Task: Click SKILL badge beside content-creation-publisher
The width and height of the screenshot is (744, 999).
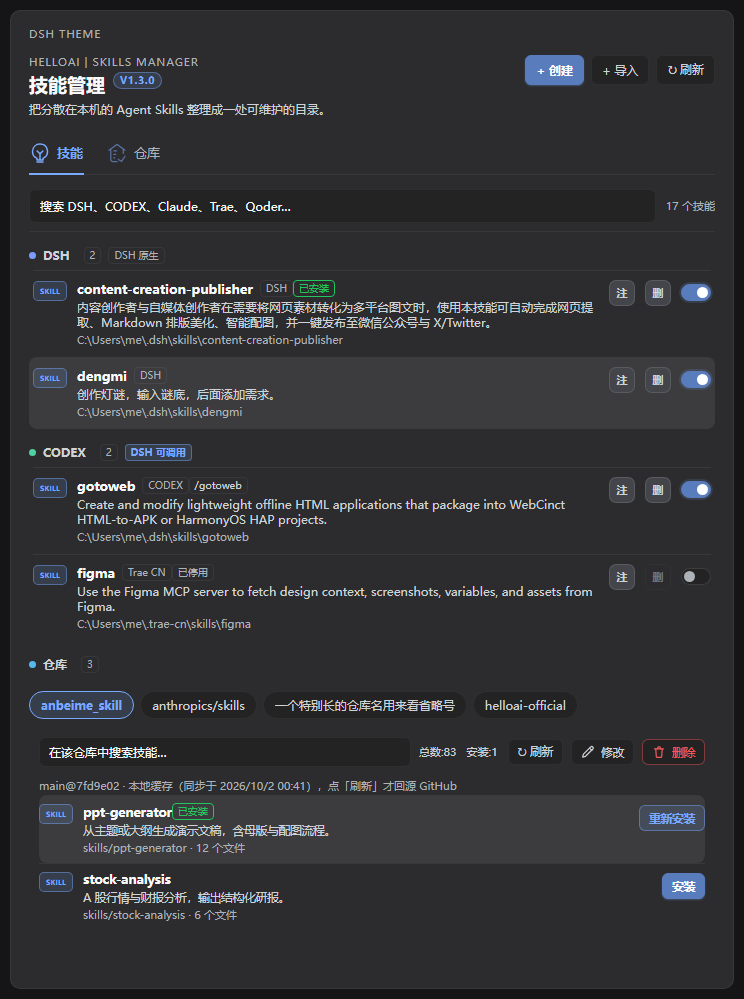Action: (x=50, y=291)
